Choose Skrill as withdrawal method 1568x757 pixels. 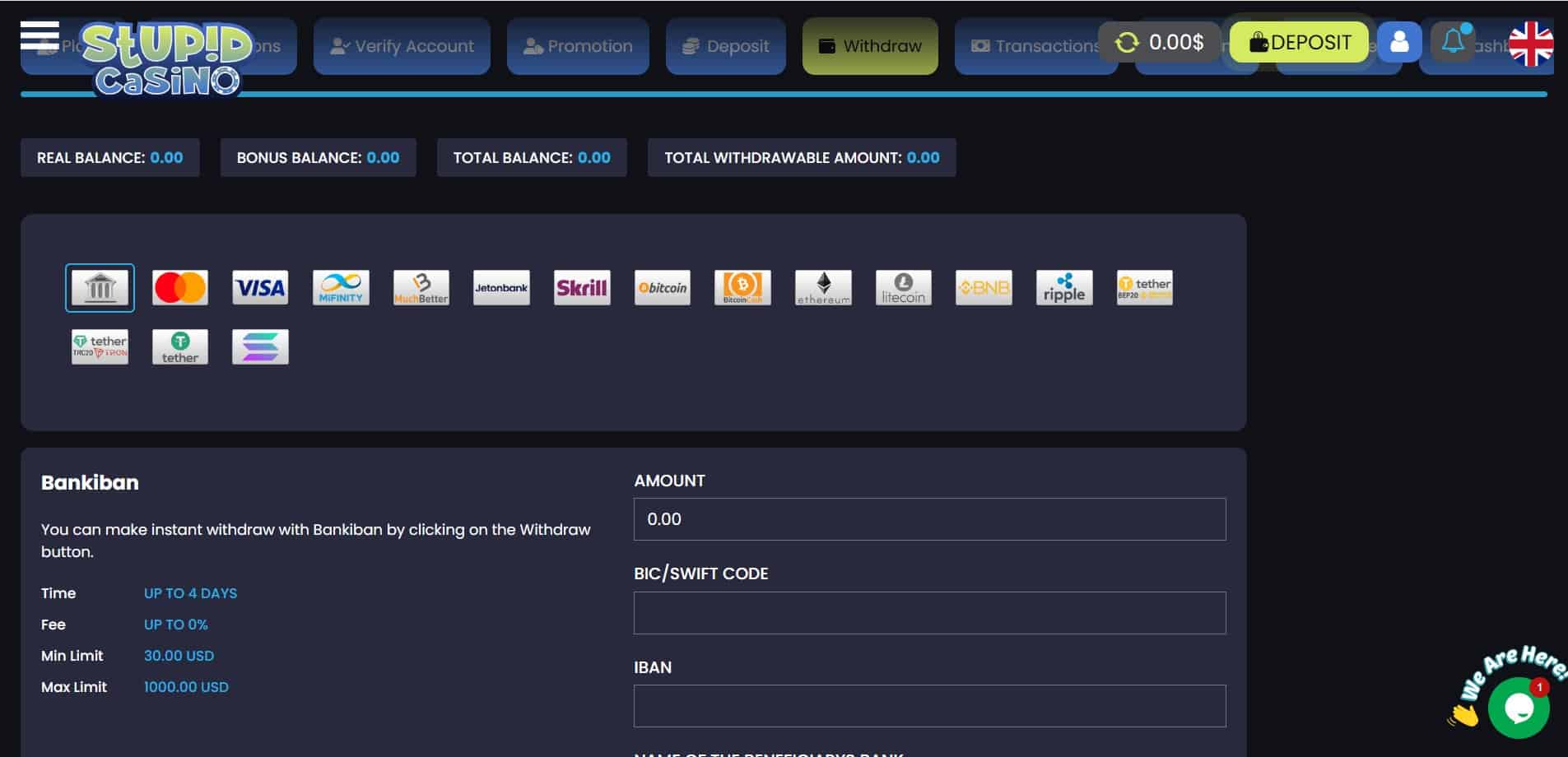point(582,288)
